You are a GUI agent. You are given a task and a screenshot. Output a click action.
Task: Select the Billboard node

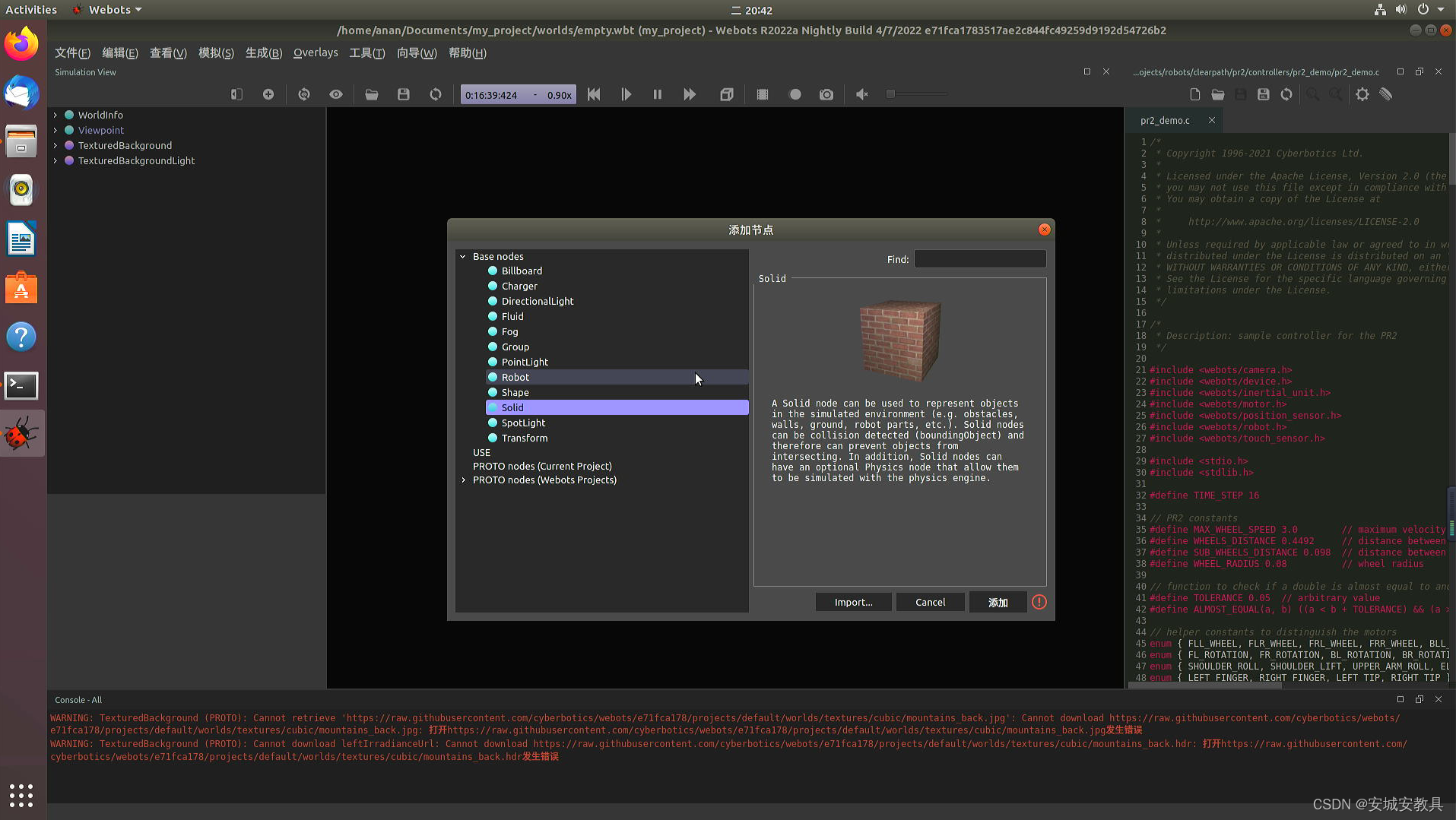coord(617,271)
